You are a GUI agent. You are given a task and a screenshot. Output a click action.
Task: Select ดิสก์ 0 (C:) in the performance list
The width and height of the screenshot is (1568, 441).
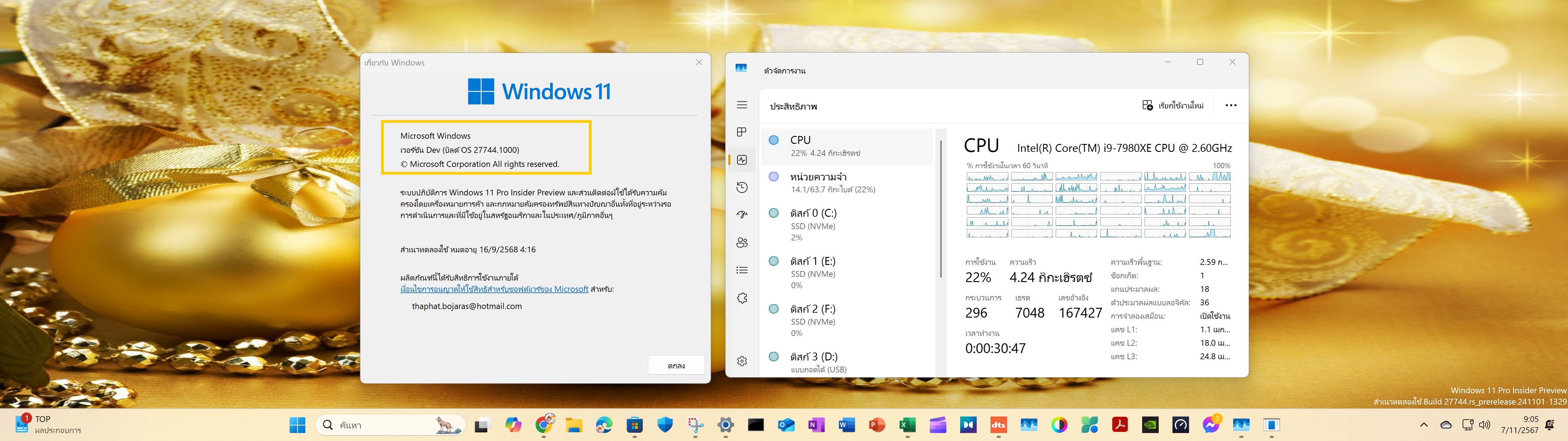tap(846, 224)
